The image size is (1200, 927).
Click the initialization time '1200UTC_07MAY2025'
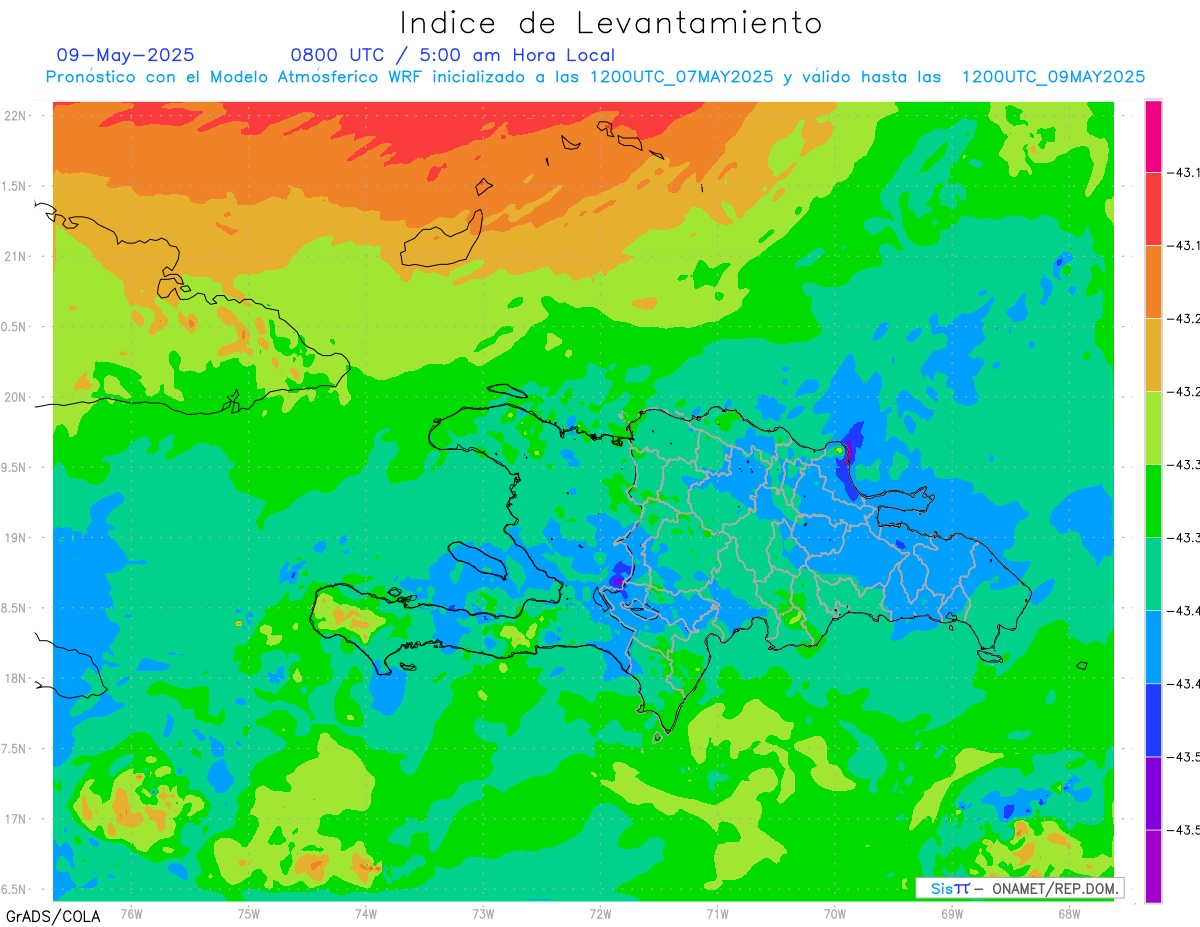click(x=681, y=77)
